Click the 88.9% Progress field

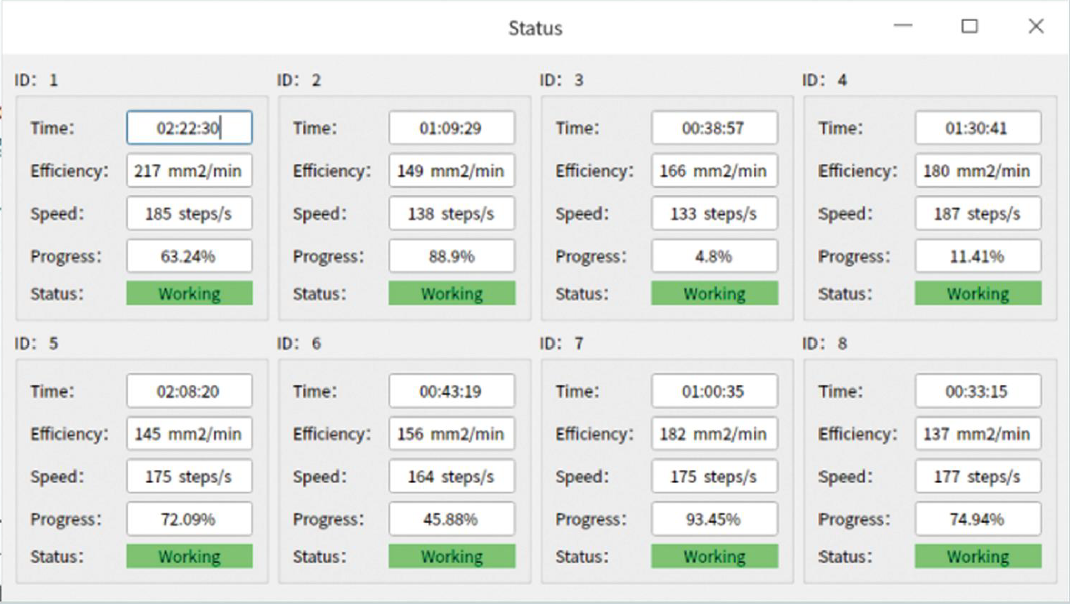pyautogui.click(x=452, y=256)
